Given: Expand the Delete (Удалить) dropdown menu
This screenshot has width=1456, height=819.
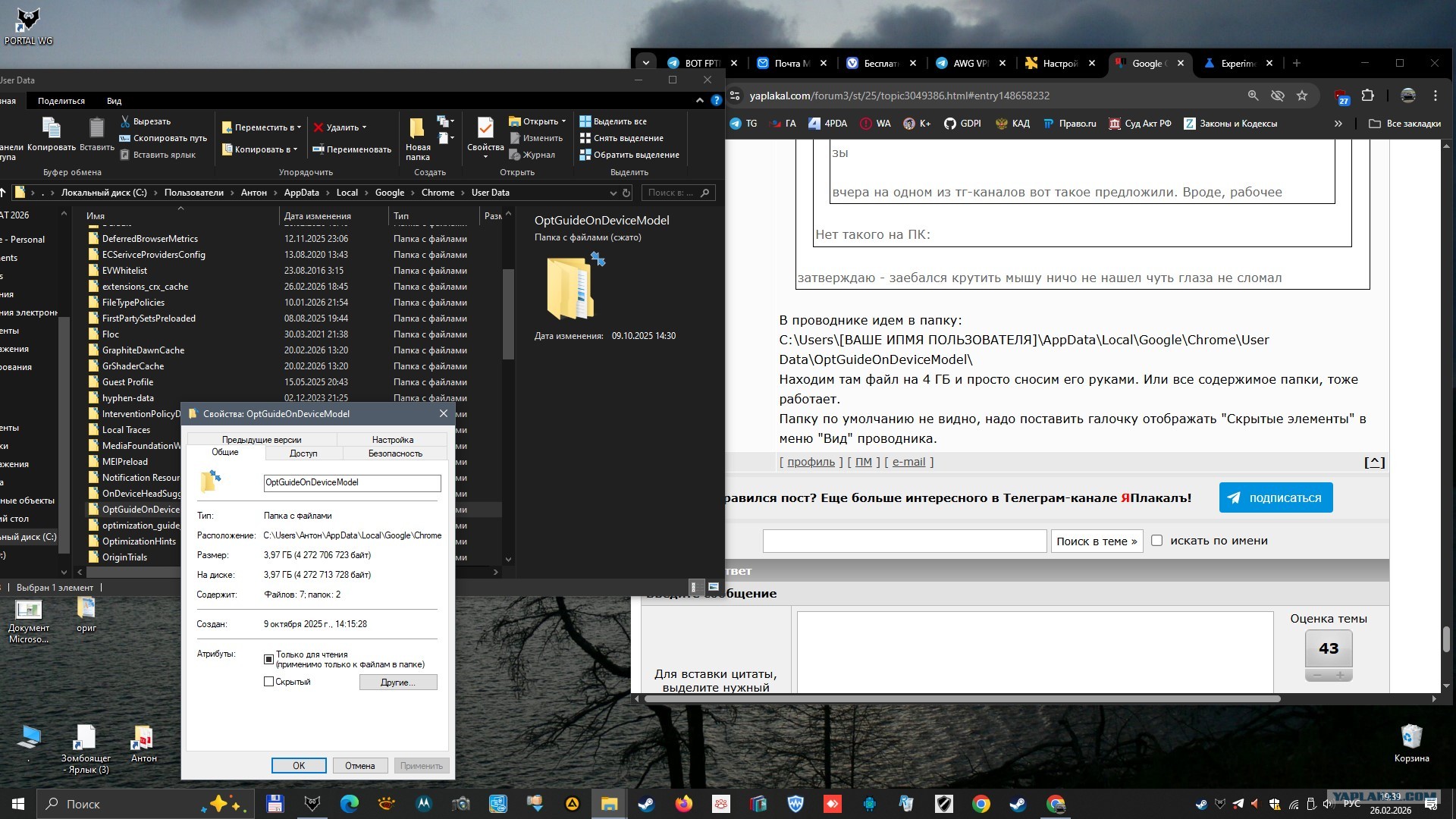Looking at the screenshot, I should coord(364,127).
